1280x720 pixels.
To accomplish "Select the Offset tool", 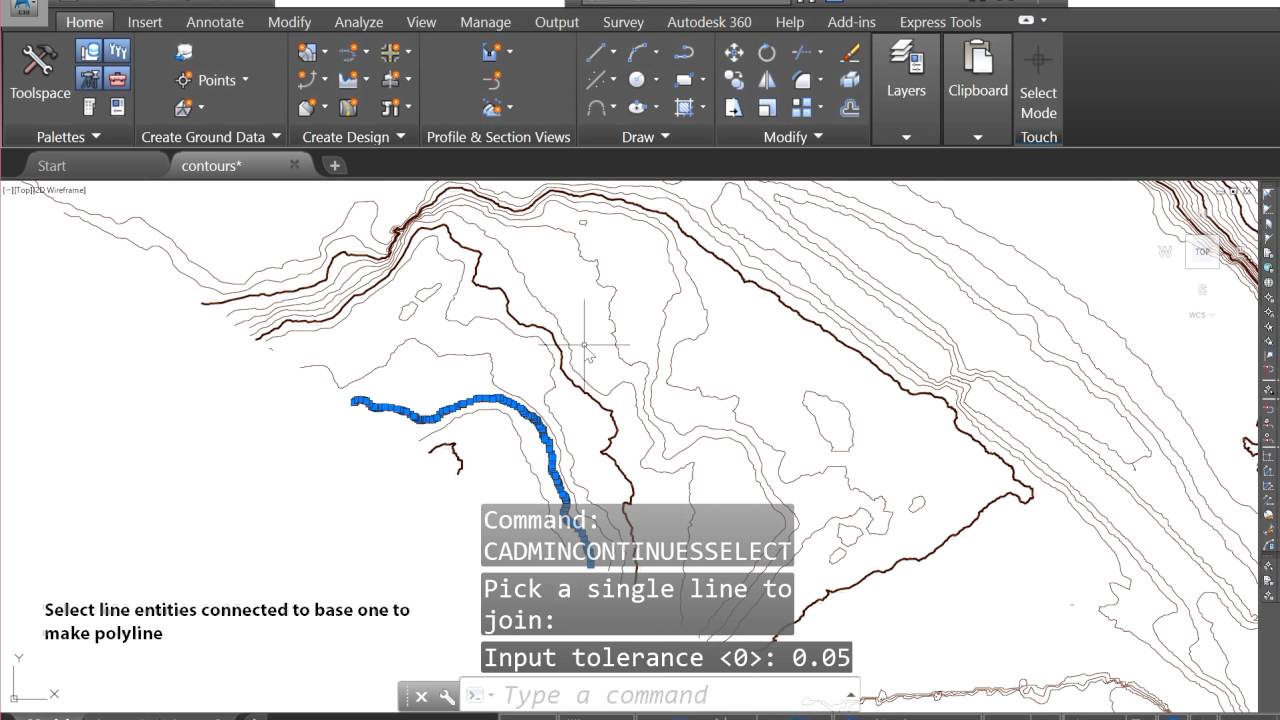I will click(850, 107).
